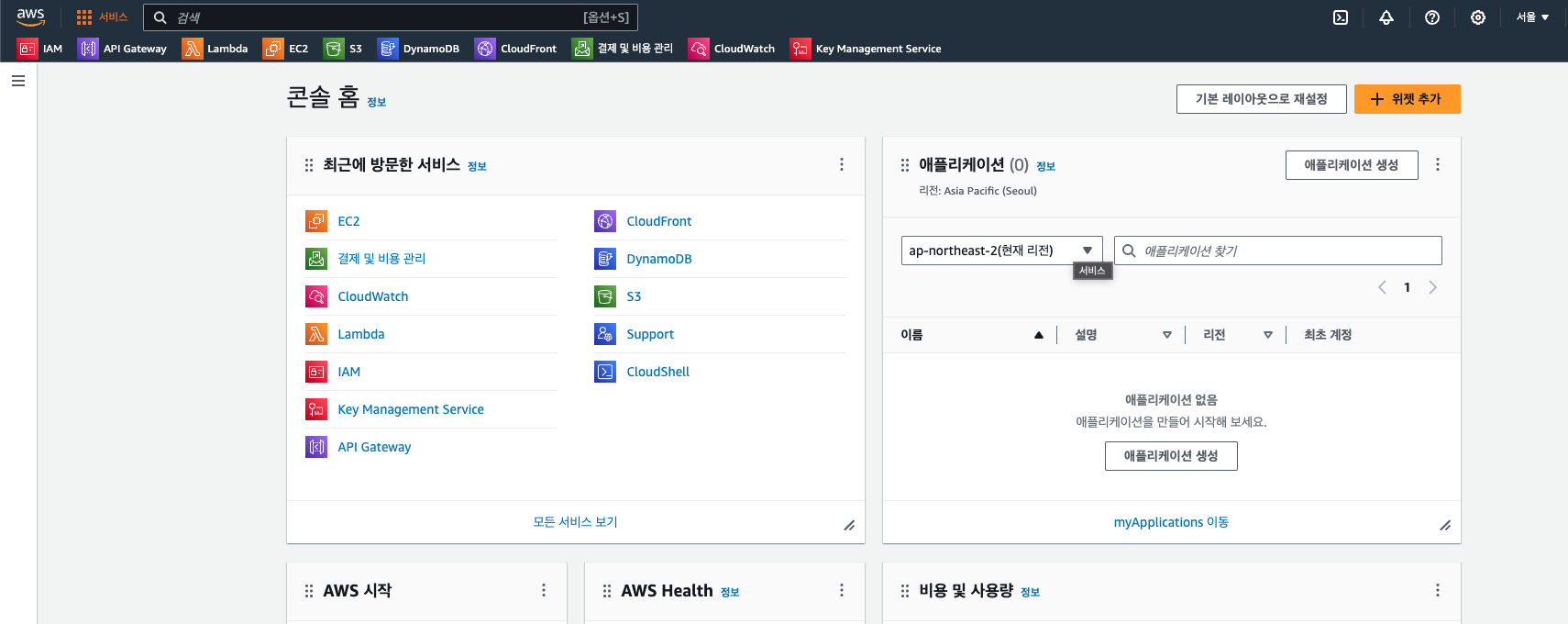Grab the drag handle of AWS Health widget
Image resolution: width=1568 pixels, height=624 pixels.
(607, 591)
